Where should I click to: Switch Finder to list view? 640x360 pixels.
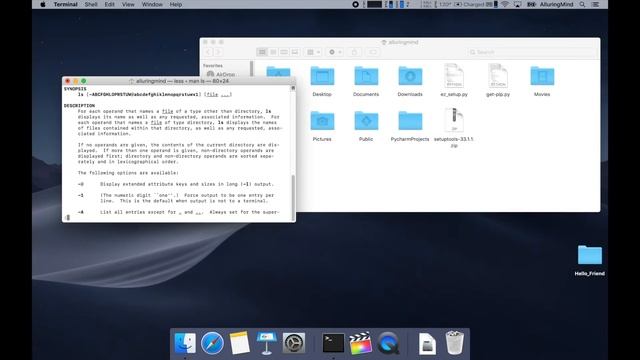click(273, 52)
